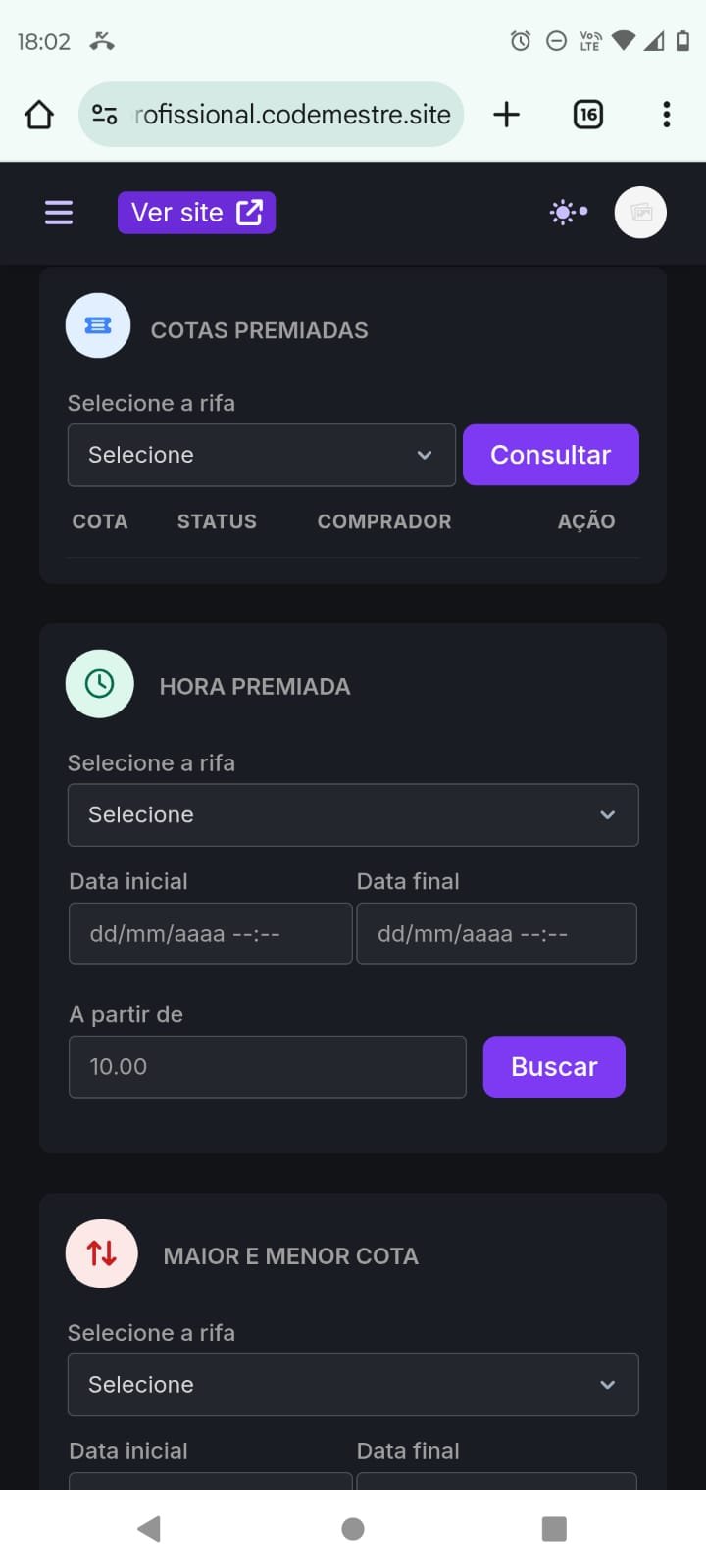The image size is (706, 1568).
Task: Expand the Maior e Menor Cota rifa dropdown
Action: point(353,1385)
